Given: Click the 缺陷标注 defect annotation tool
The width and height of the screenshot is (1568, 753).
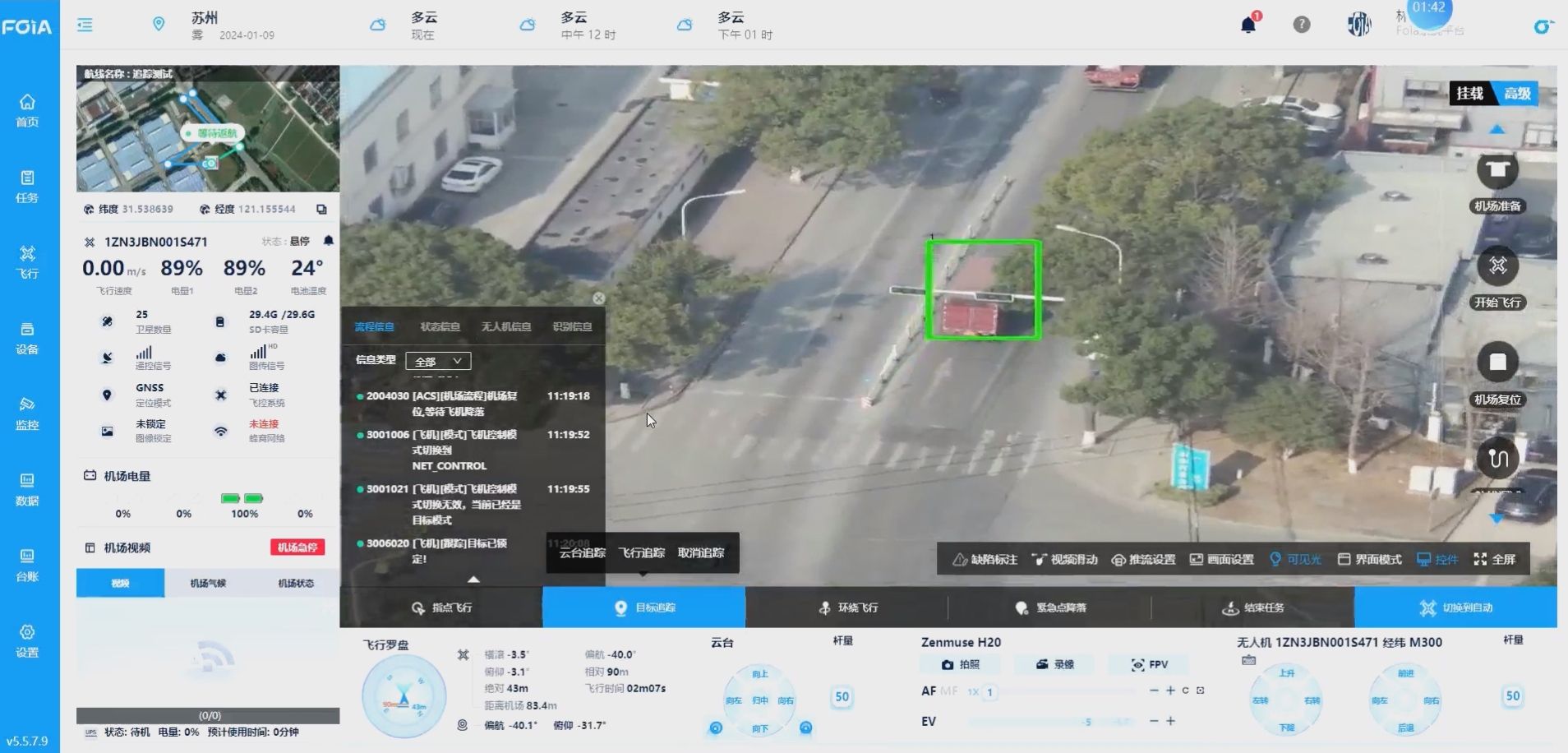Looking at the screenshot, I should pos(985,559).
